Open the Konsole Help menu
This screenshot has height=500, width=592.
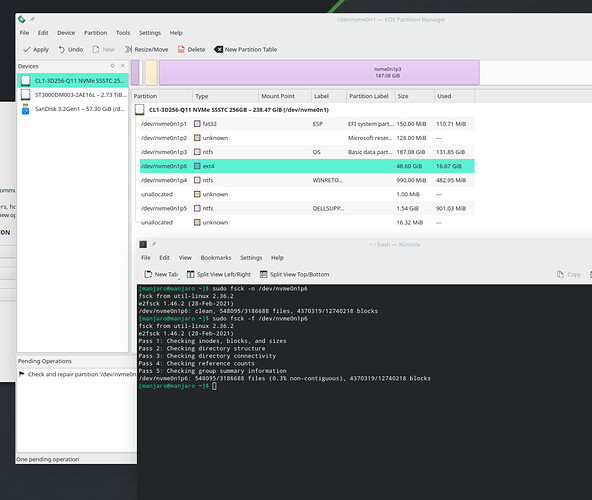click(277, 258)
